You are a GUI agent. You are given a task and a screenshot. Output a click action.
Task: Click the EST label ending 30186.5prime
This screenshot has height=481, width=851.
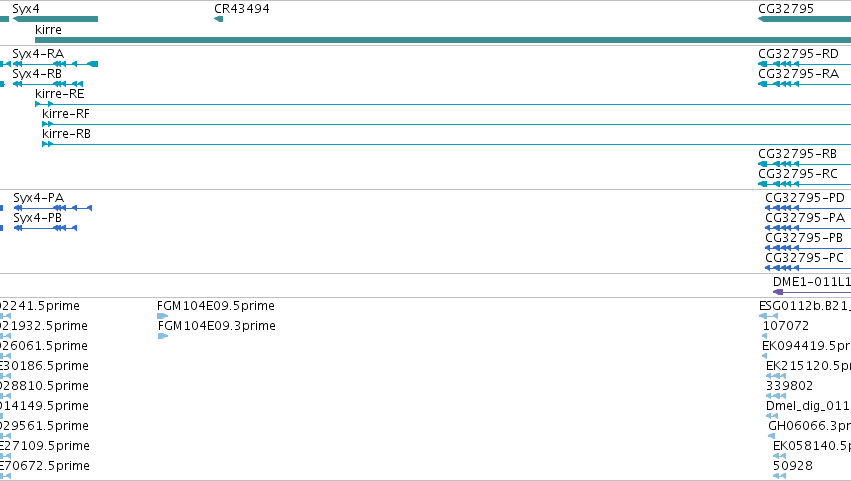pos(44,366)
